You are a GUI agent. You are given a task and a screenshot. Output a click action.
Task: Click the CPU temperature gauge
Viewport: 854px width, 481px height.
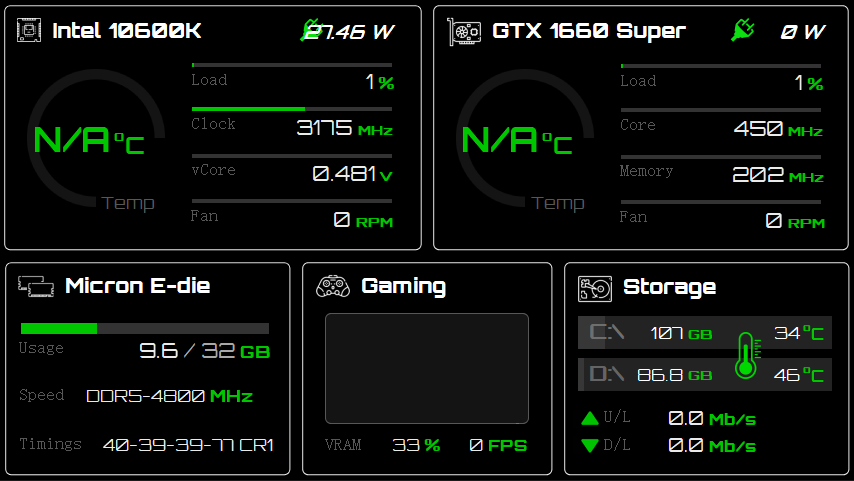(90, 142)
